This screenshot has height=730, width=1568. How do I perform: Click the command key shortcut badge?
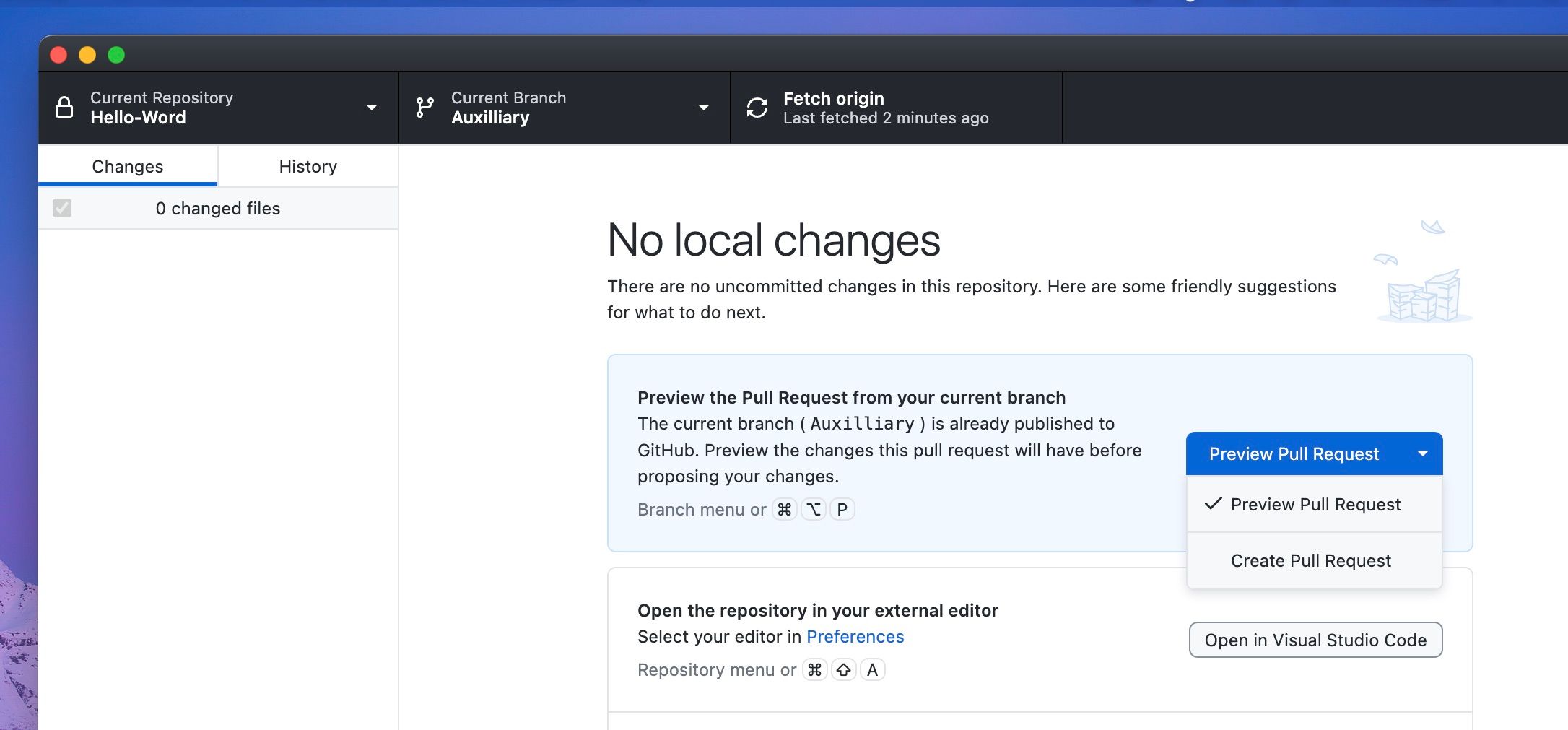[785, 509]
